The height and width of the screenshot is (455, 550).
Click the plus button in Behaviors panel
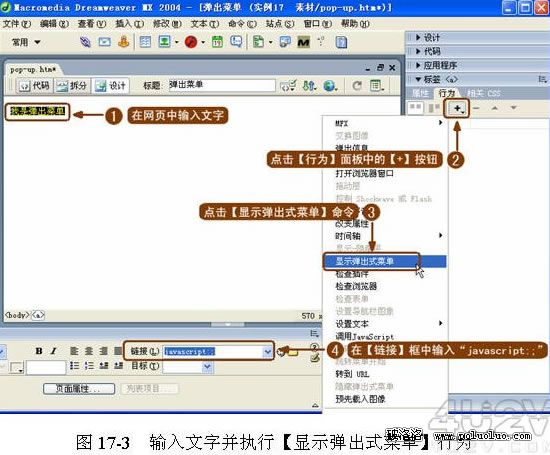(x=458, y=108)
